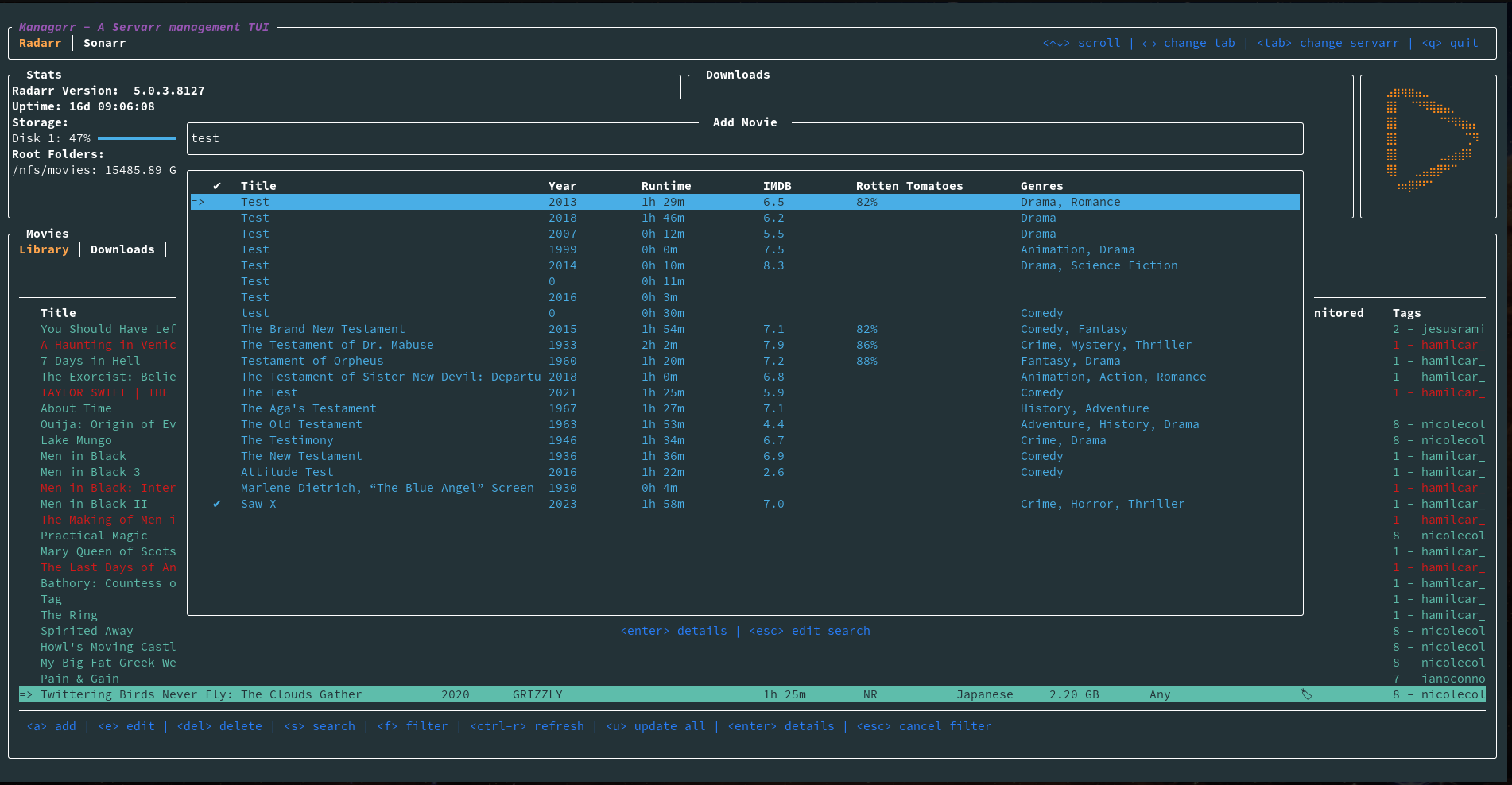This screenshot has height=785, width=1512.
Task: Click the filter shortcut hint
Action: pos(413,726)
